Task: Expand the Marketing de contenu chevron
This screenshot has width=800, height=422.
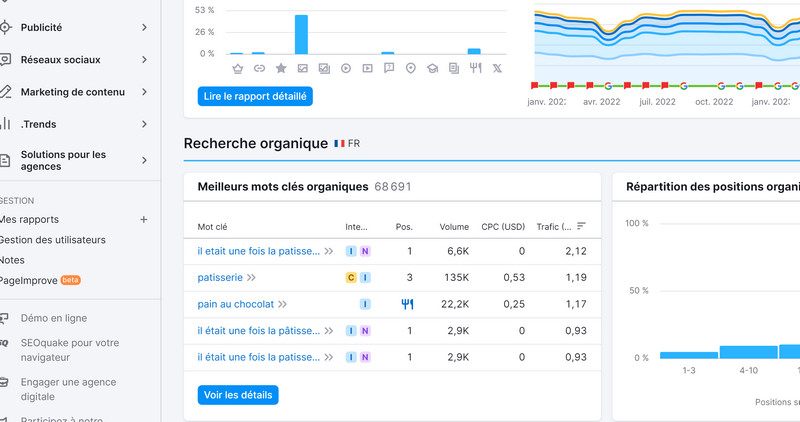Action: [144, 92]
